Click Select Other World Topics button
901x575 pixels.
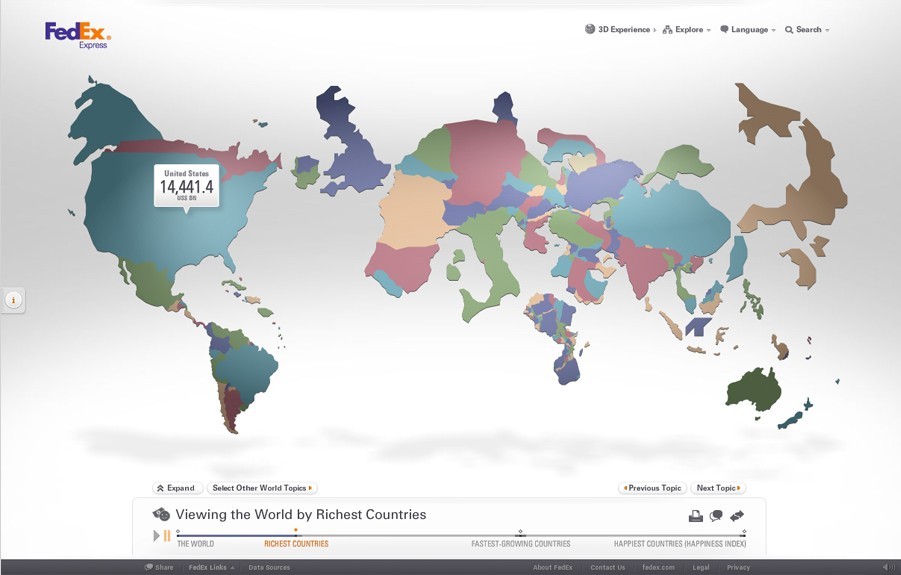pos(262,488)
